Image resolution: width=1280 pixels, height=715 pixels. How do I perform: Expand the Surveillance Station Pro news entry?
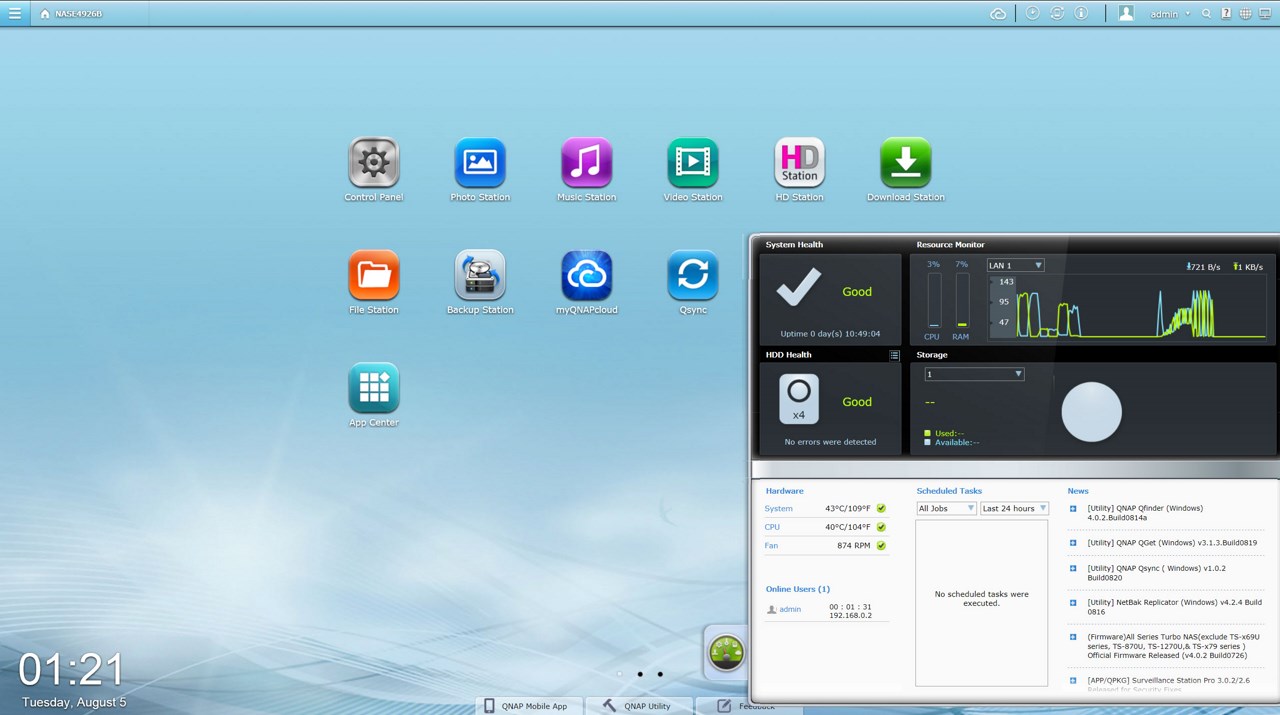(1073, 680)
